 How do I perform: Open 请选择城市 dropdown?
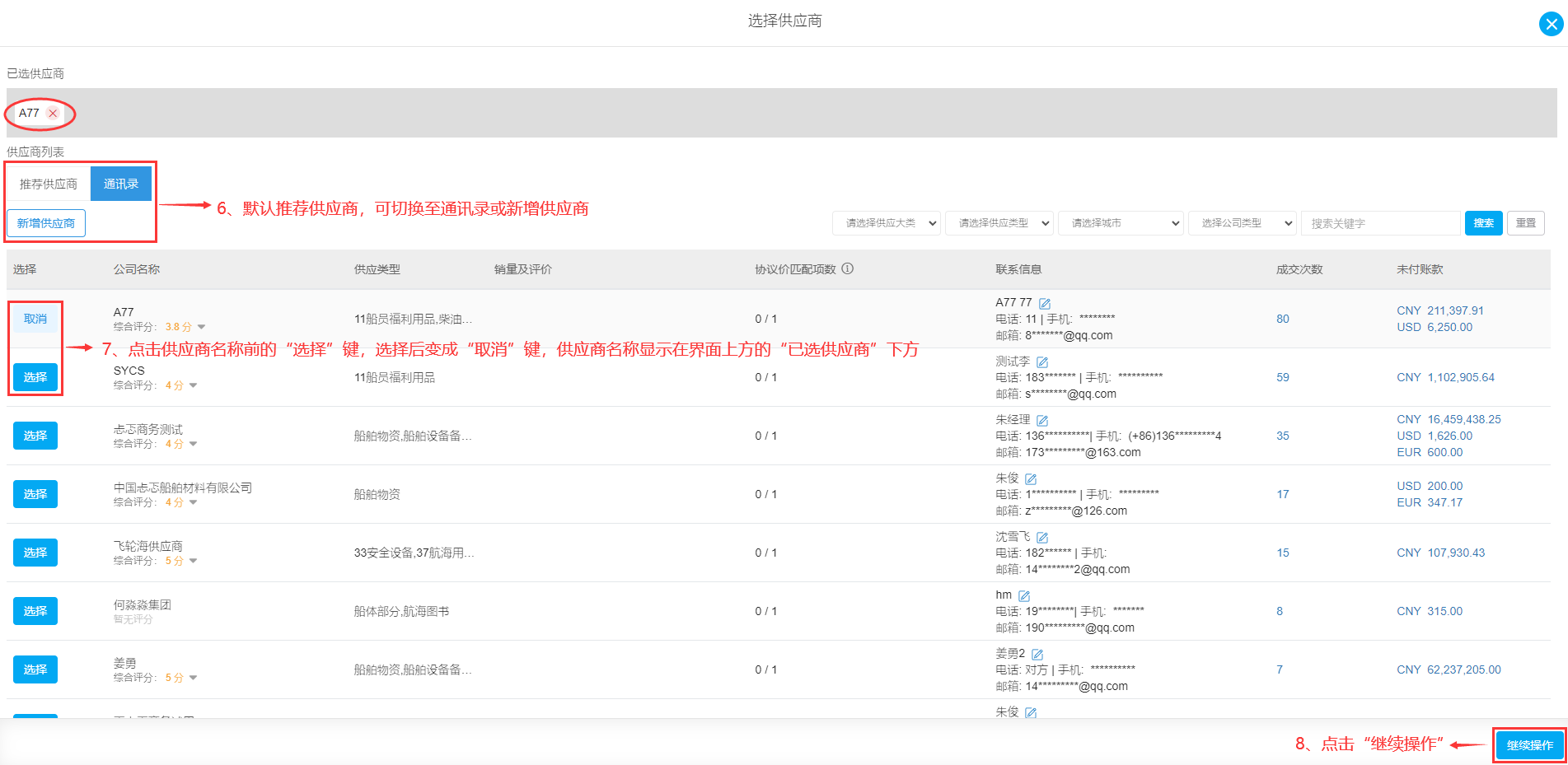(1121, 223)
